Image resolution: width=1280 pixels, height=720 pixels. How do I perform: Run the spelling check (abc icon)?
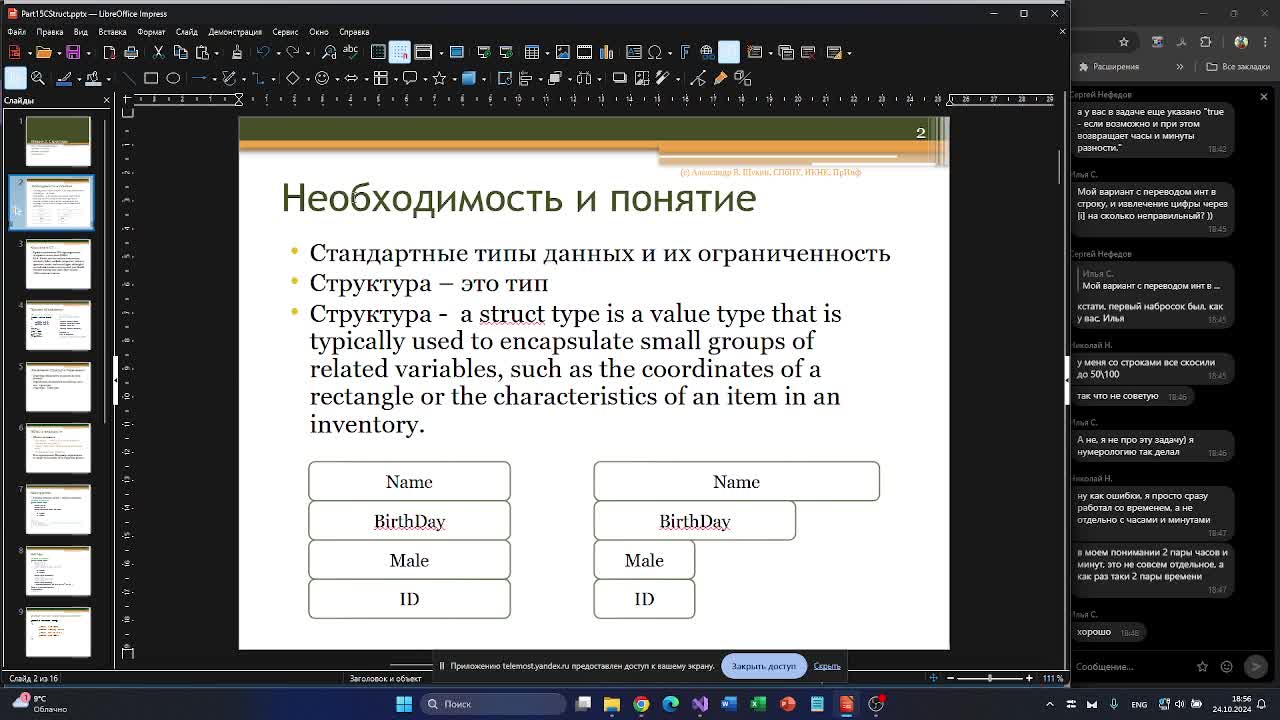(x=350, y=52)
